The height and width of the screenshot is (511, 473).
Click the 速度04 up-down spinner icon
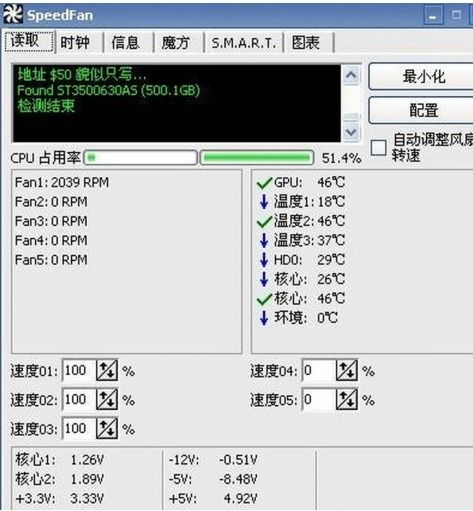[x=347, y=370]
